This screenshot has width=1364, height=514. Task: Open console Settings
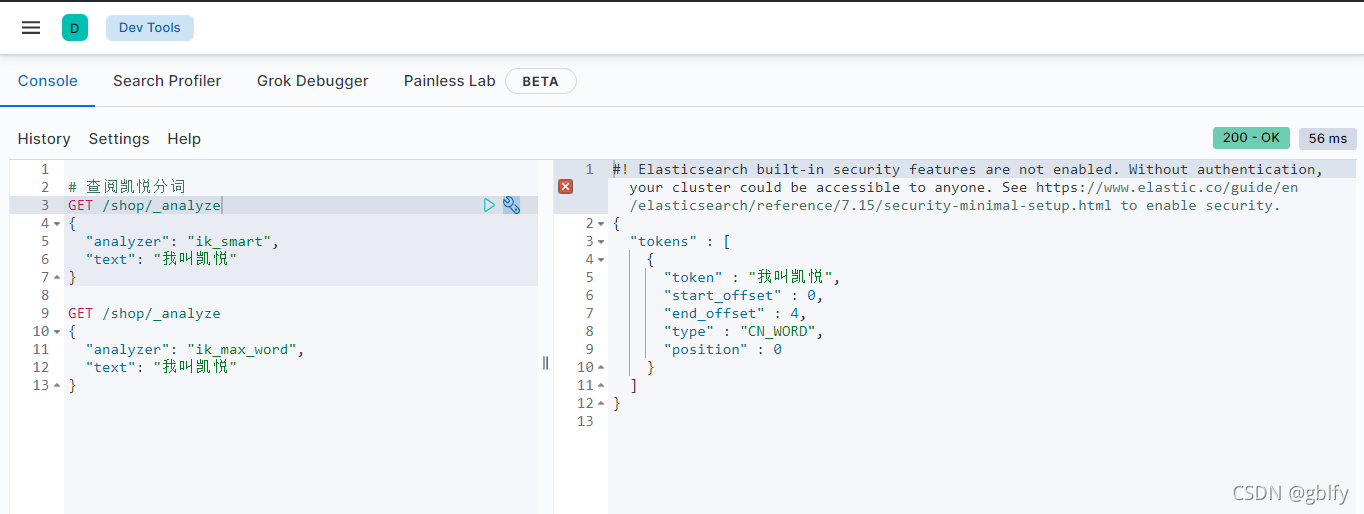point(119,139)
